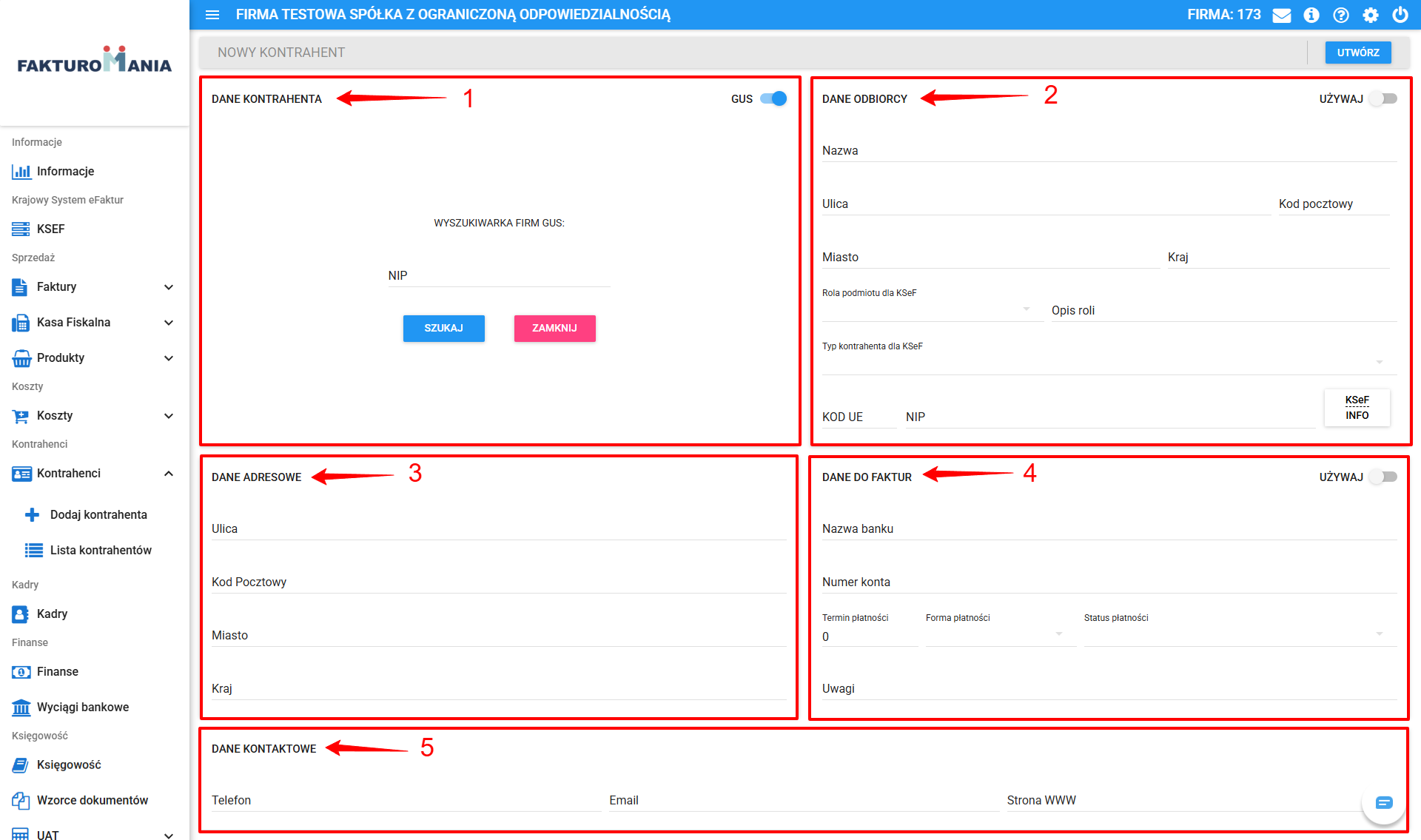1421x840 pixels.
Task: Click the help question mark icon
Action: [x=1341, y=15]
